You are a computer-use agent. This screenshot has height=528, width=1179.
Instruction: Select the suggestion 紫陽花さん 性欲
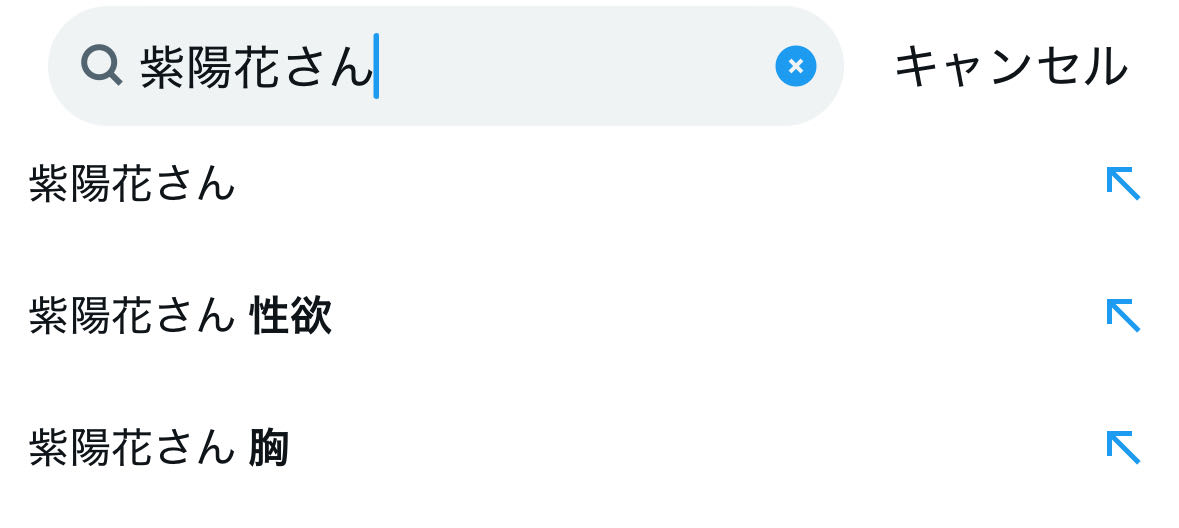180,317
